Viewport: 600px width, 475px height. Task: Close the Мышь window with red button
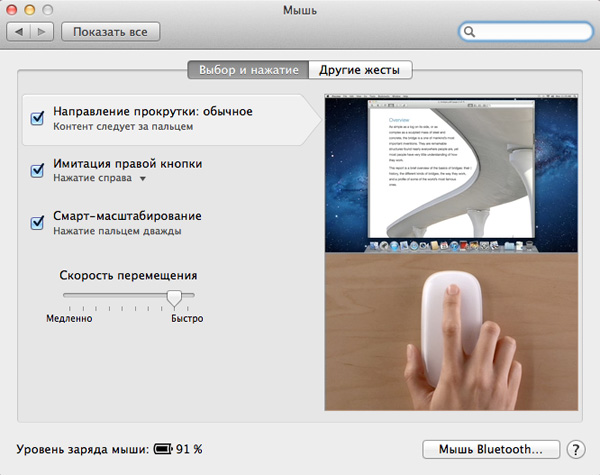pos(16,10)
